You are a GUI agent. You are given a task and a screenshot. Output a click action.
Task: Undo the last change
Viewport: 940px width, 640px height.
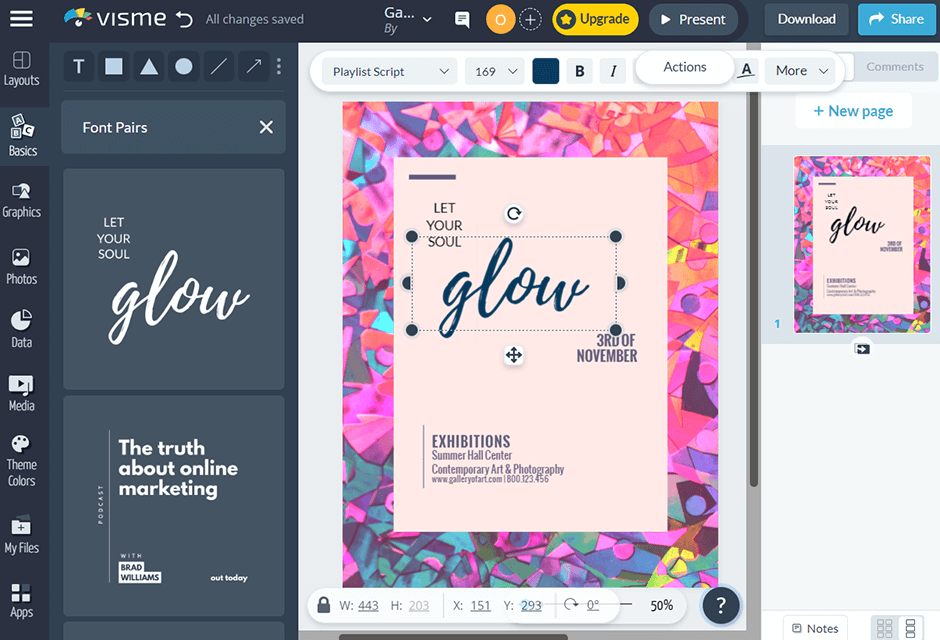tap(185, 20)
